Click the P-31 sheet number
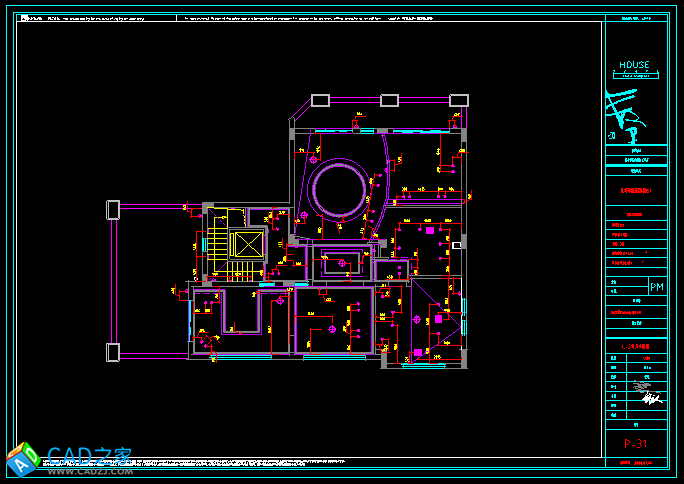The image size is (684, 484). [x=634, y=442]
